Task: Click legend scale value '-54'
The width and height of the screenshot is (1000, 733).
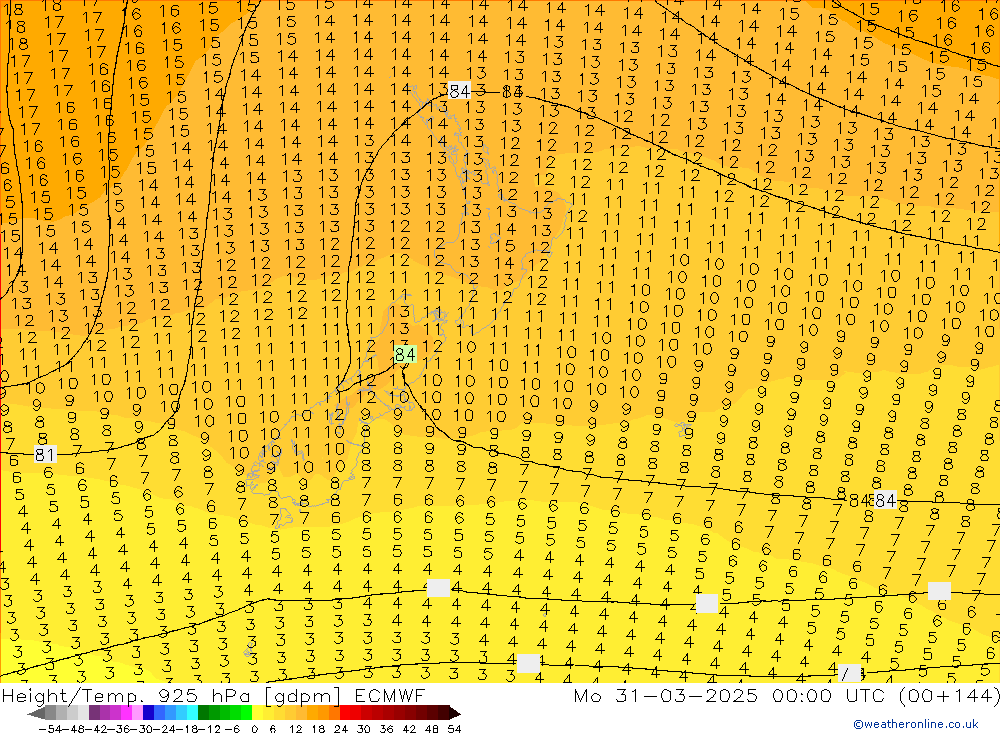Action: tap(50, 729)
